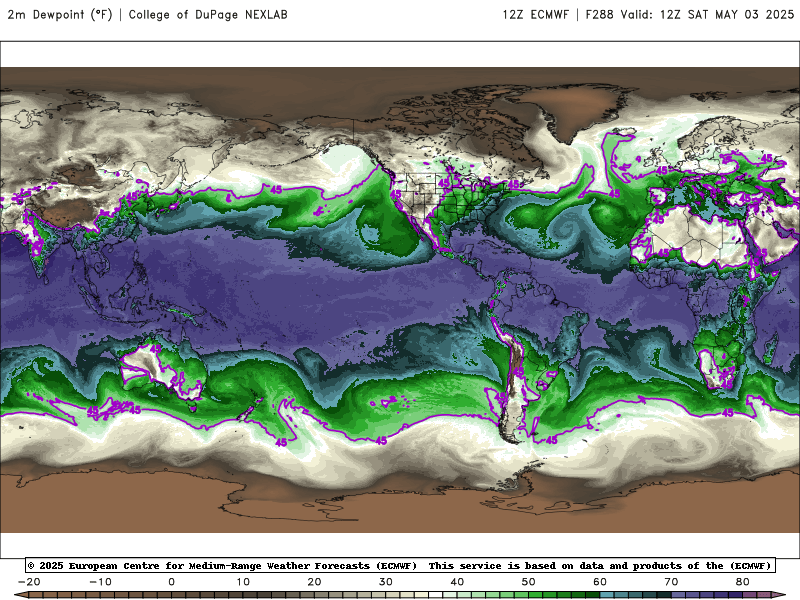
Task: Click the "10" color scale label
Action: [x=243, y=582]
